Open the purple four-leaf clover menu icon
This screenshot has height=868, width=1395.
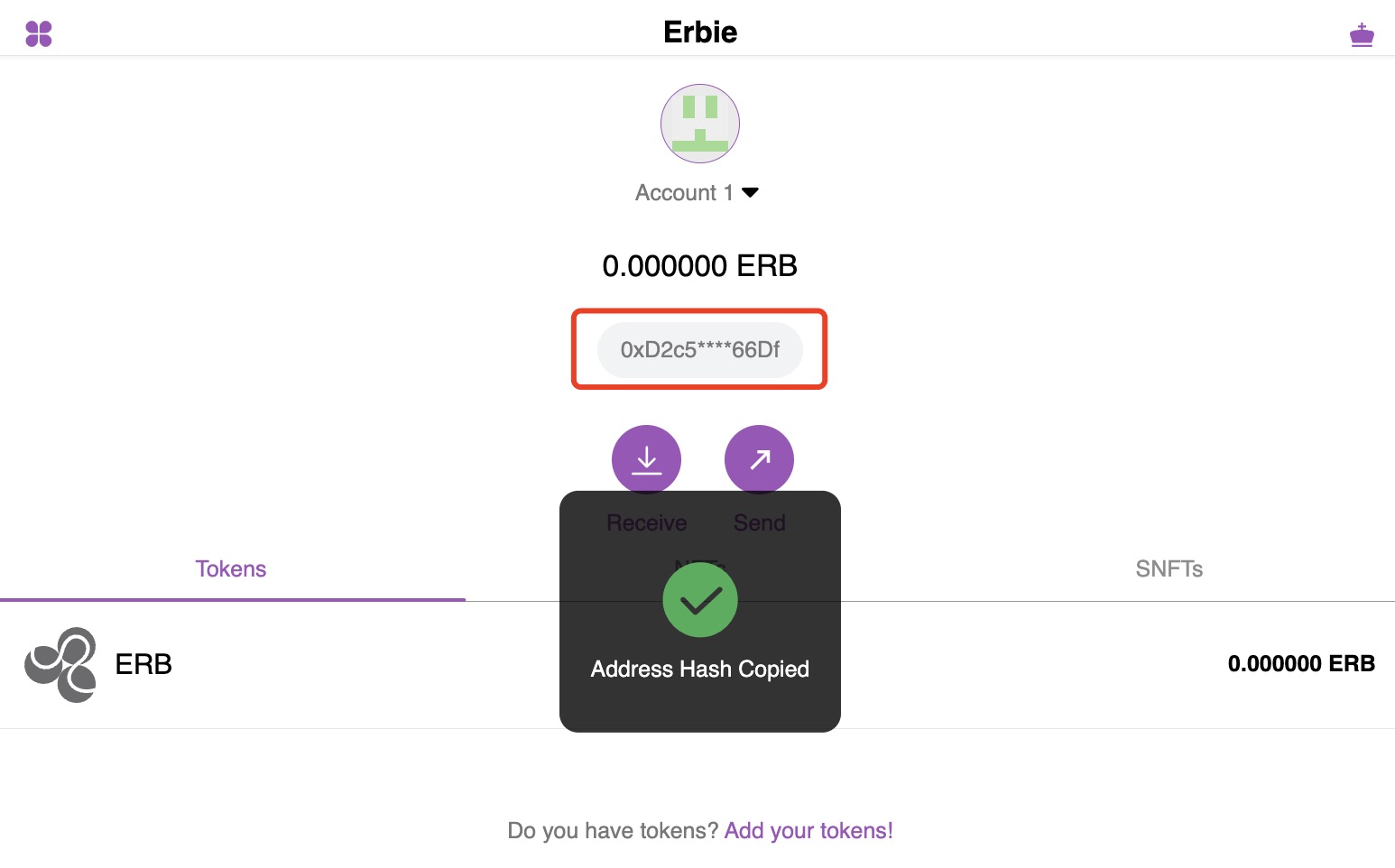click(39, 34)
